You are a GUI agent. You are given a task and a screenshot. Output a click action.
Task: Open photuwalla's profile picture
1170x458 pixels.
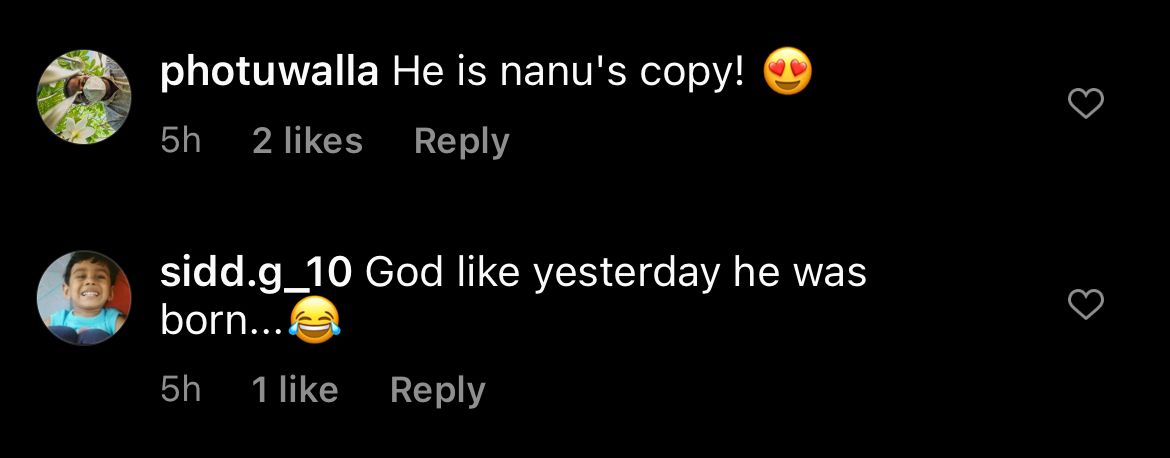point(84,97)
